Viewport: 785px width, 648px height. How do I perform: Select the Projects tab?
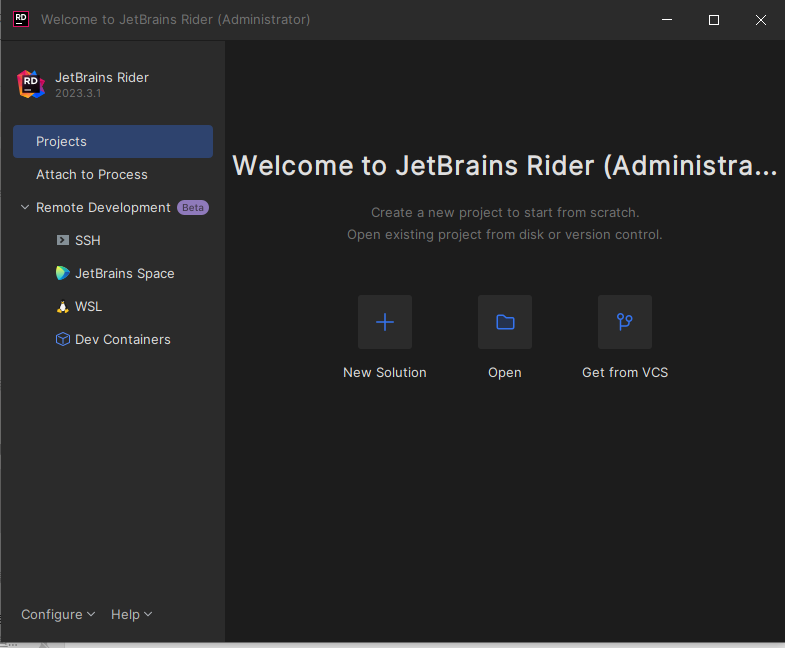tap(113, 141)
